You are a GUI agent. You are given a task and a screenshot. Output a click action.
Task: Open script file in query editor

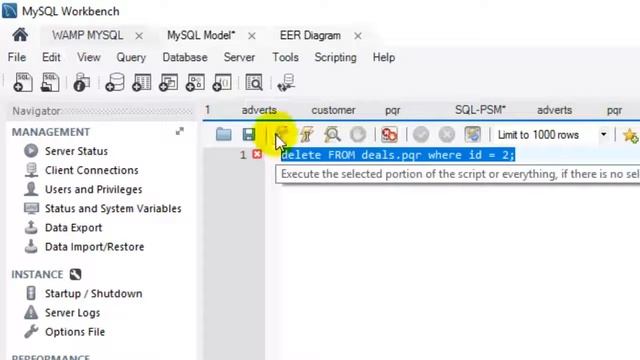[x=224, y=134]
